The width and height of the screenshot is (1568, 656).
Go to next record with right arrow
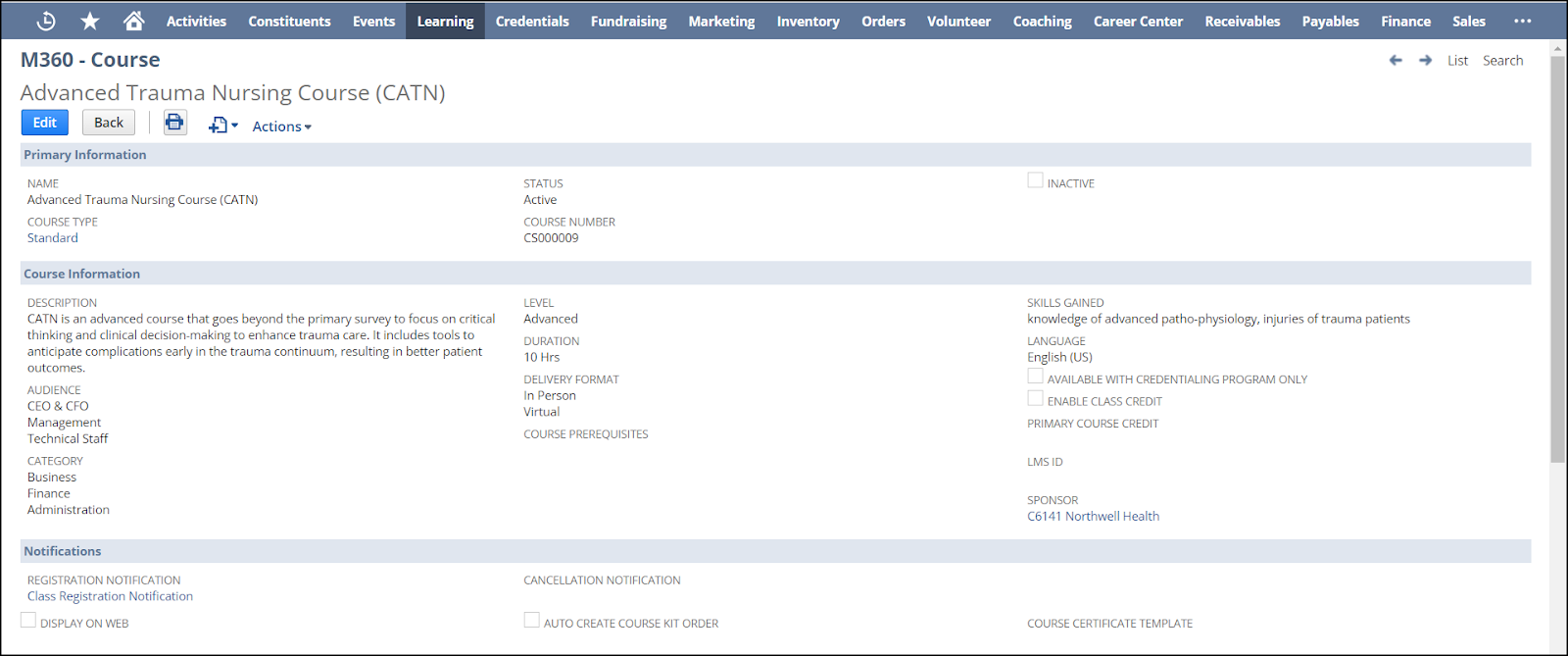[1425, 61]
